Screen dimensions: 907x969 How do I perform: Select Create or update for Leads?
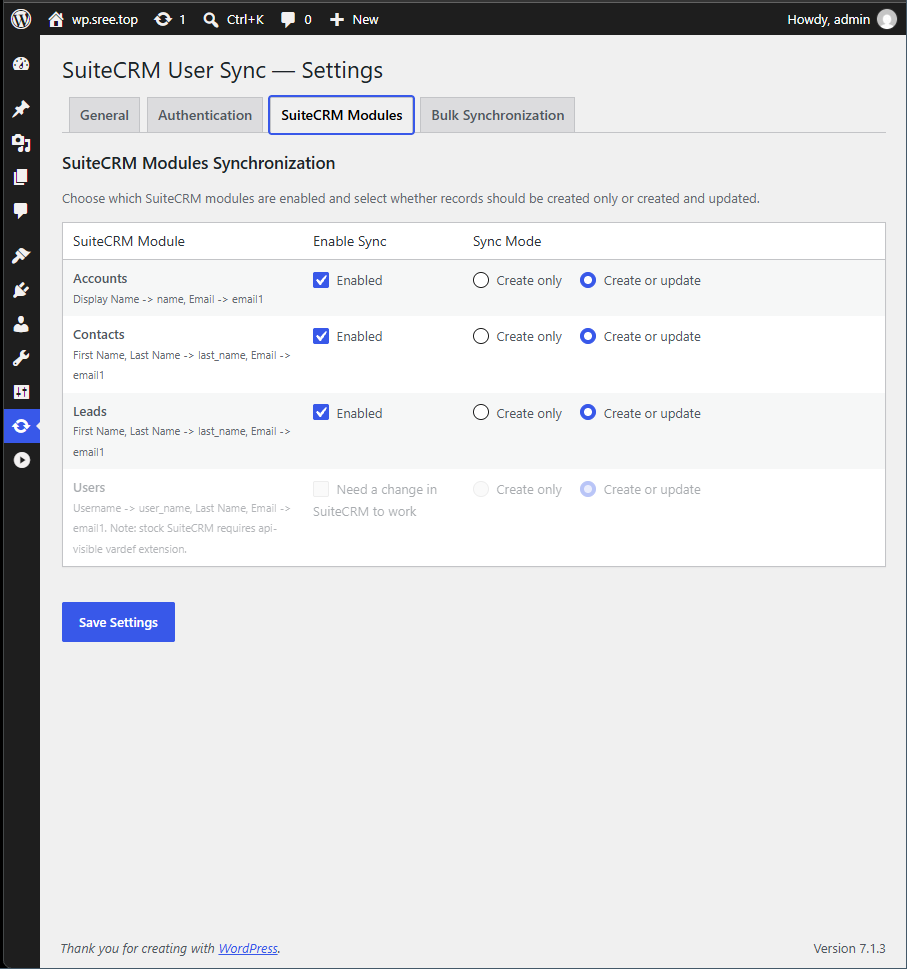pyautogui.click(x=588, y=412)
